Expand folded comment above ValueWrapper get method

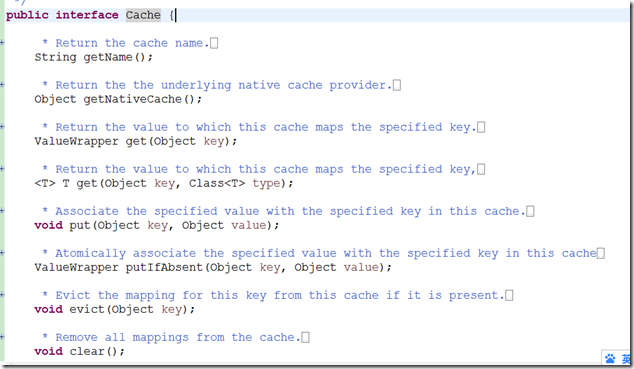pos(2,127)
